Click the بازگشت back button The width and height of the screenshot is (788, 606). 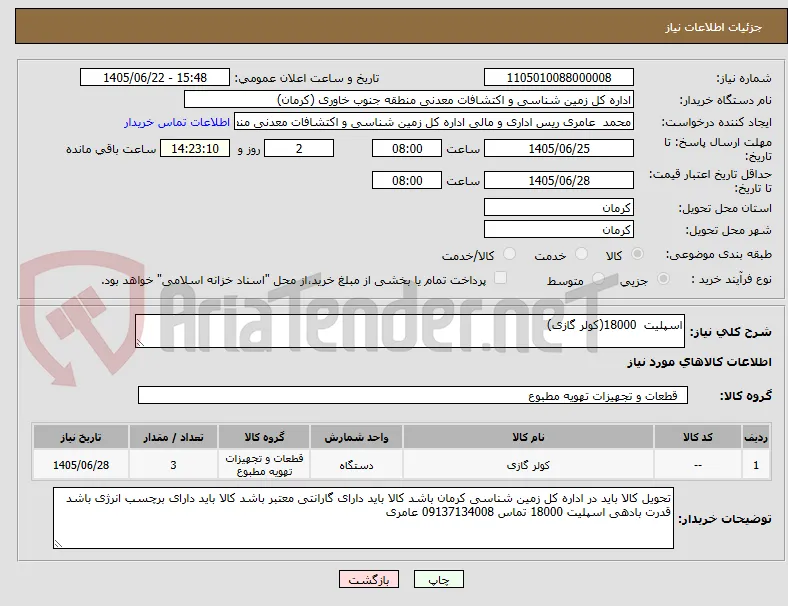click(x=369, y=579)
